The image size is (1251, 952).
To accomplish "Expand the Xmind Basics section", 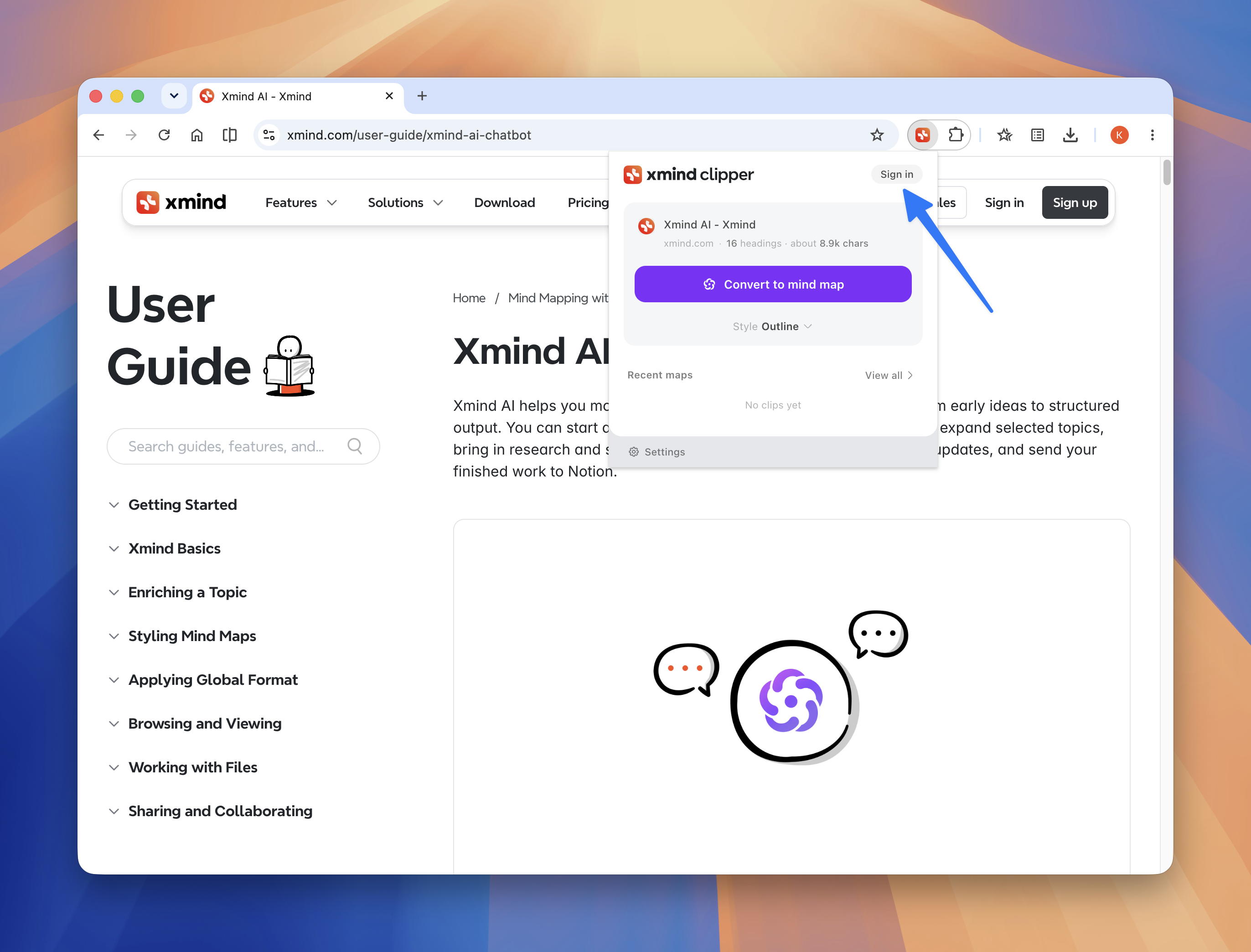I will [164, 548].
